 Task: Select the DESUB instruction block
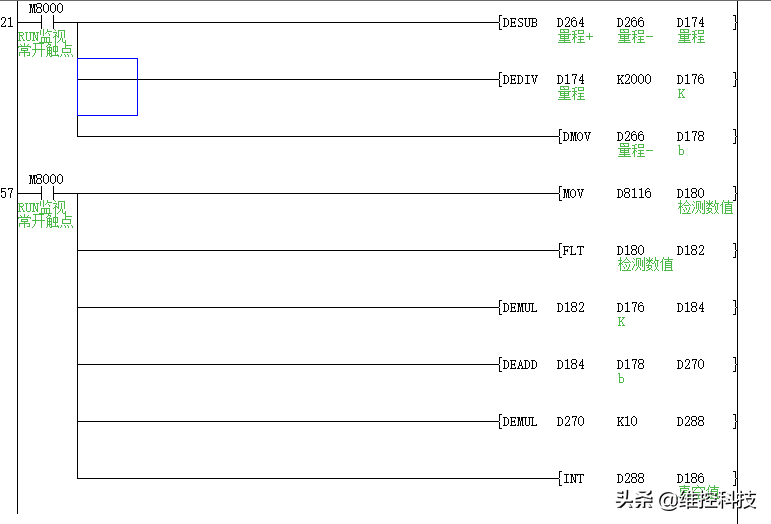click(x=618, y=23)
